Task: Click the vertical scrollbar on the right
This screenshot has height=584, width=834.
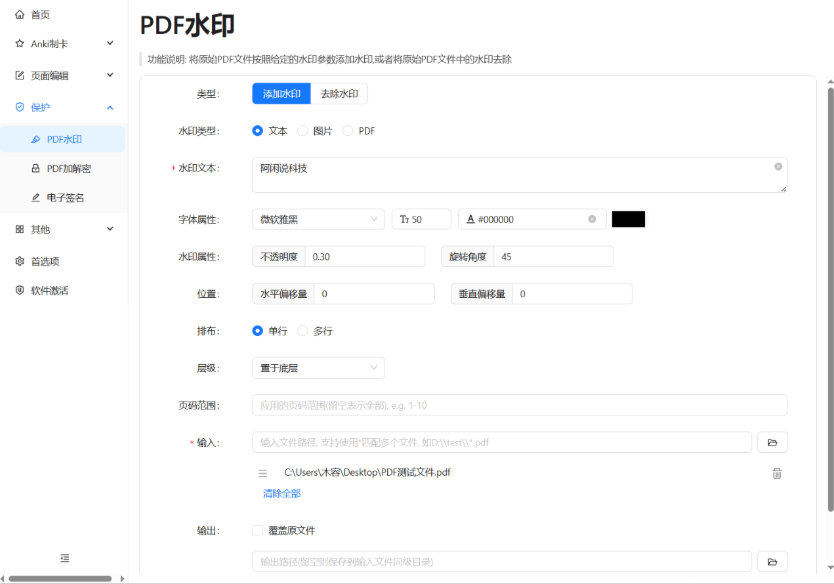Action: coord(830,299)
